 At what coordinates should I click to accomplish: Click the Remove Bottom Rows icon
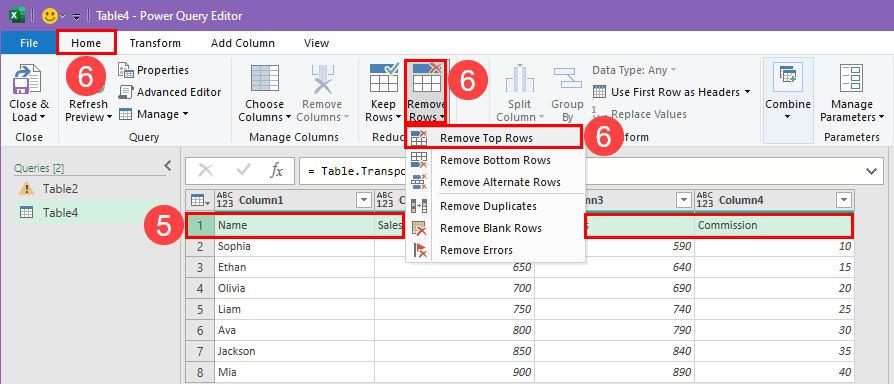[x=419, y=160]
